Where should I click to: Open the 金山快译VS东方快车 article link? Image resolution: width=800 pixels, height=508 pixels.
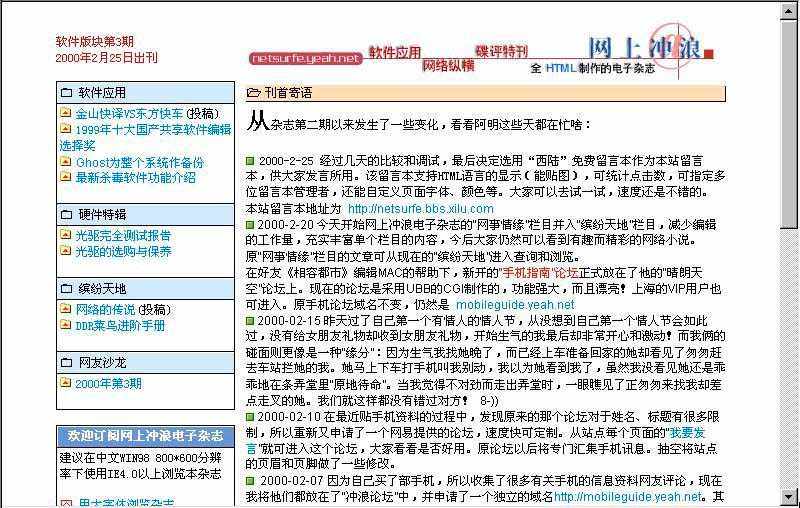tap(129, 114)
